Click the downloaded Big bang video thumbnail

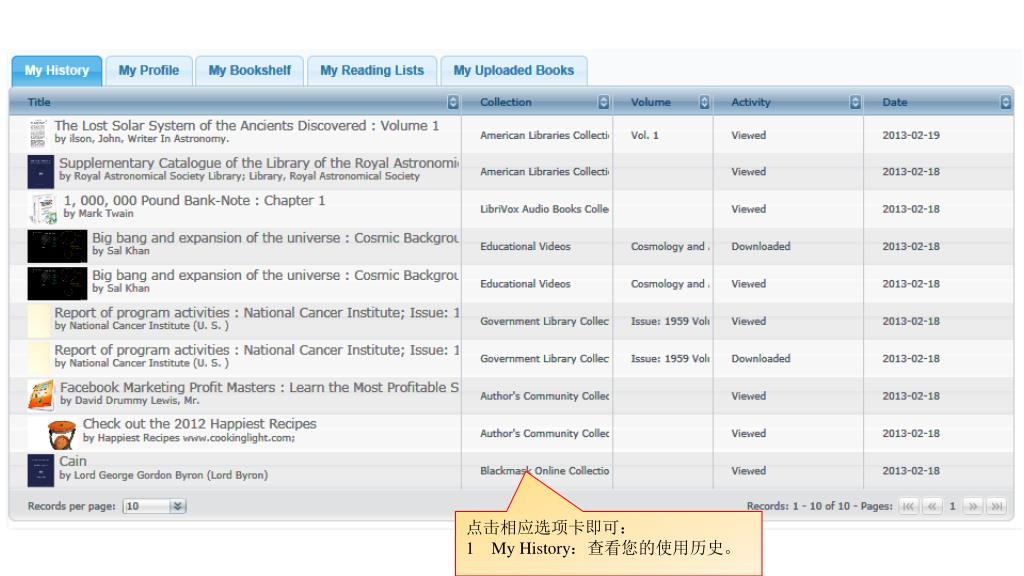57,246
